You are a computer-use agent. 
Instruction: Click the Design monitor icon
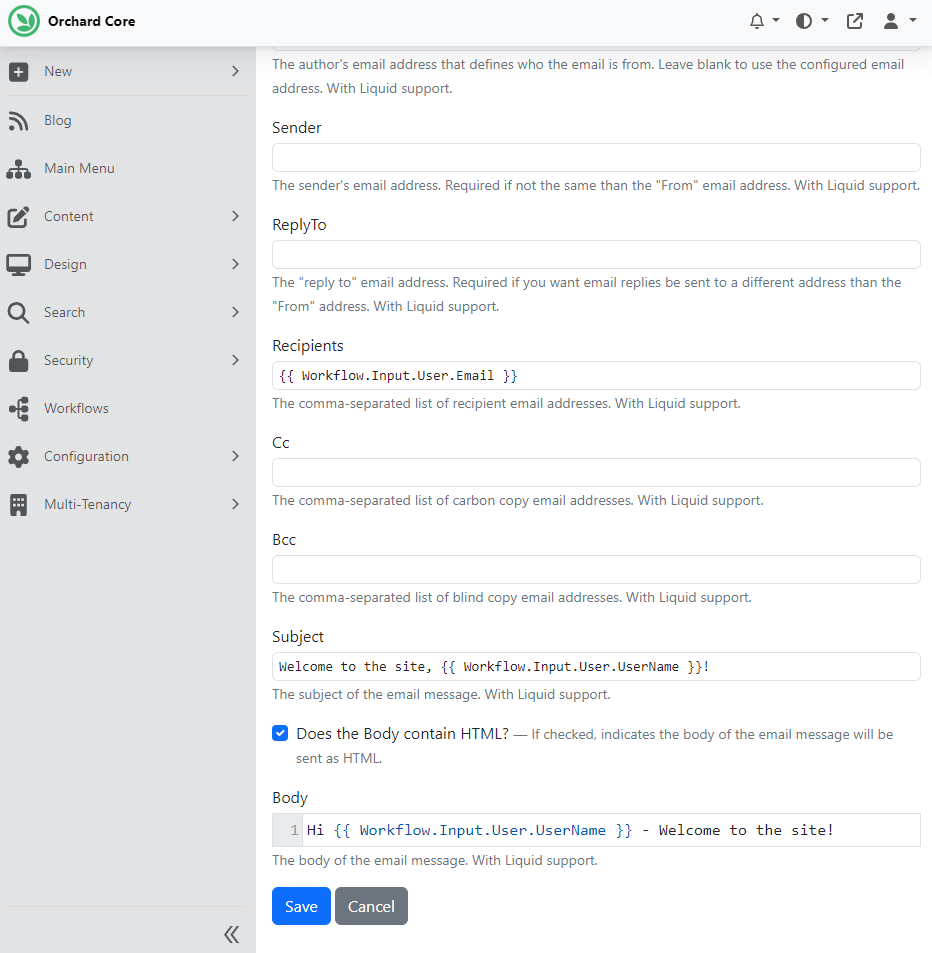pyautogui.click(x=18, y=264)
